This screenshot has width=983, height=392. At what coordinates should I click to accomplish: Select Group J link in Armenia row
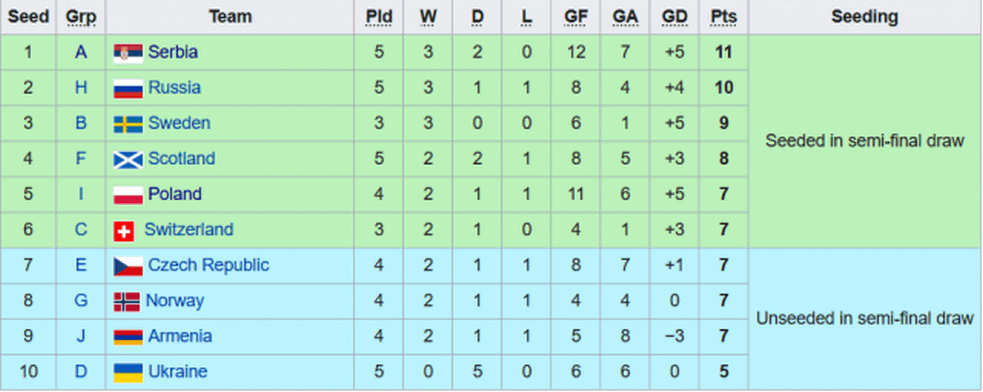coord(81,336)
